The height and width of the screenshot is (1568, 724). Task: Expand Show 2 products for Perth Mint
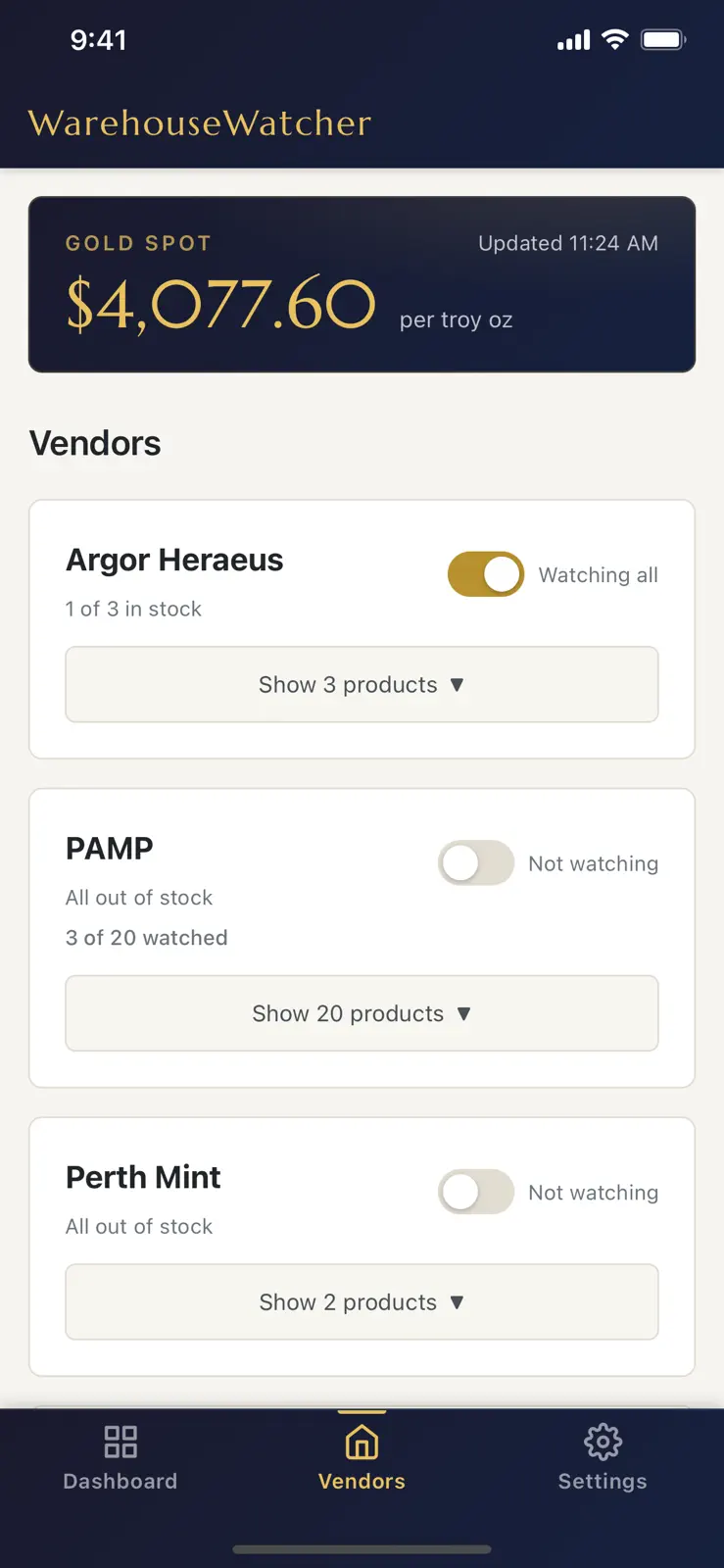pos(362,1301)
